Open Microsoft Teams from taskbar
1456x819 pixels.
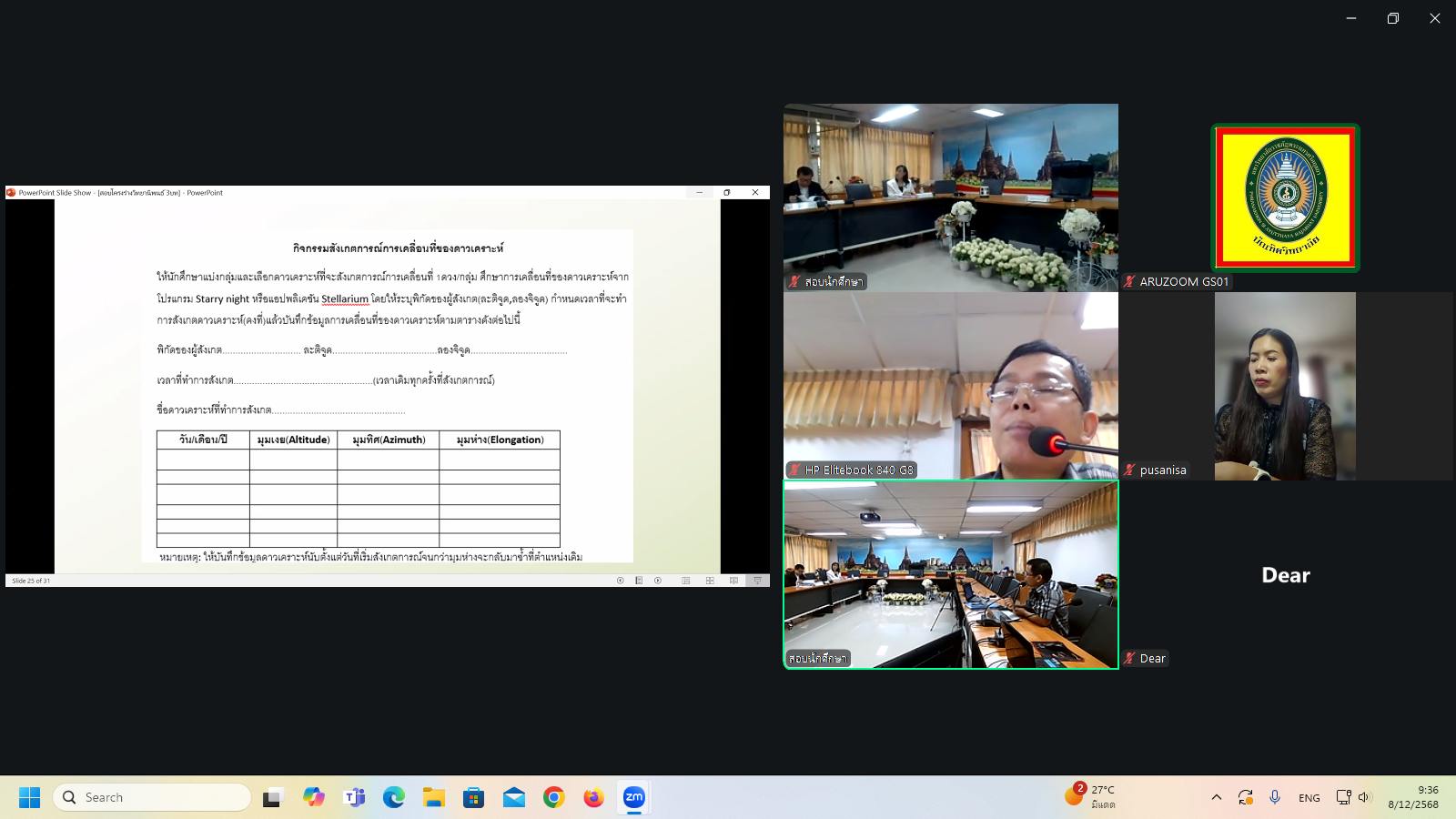pyautogui.click(x=354, y=798)
